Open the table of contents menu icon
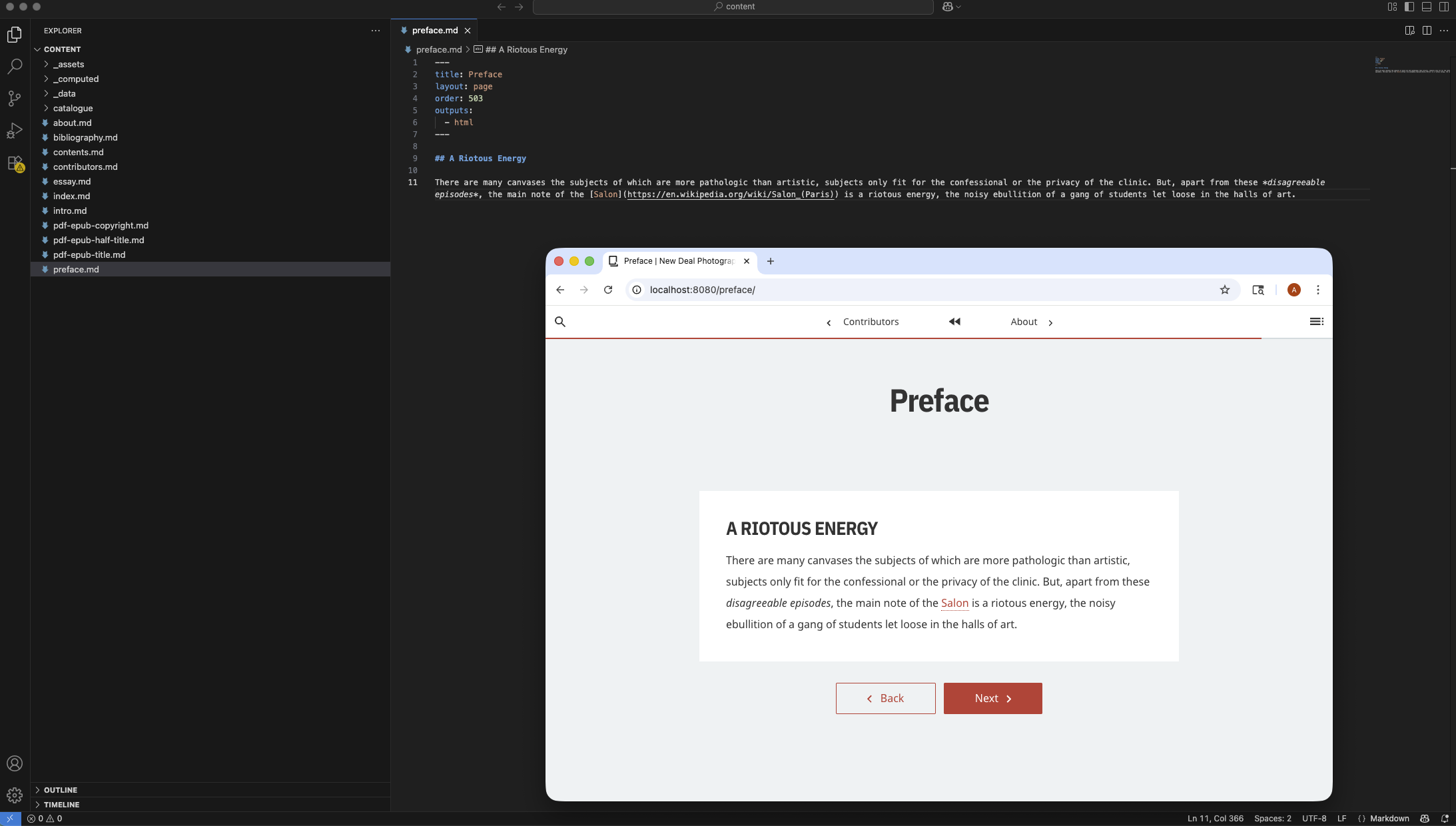1456x826 pixels. [1316, 322]
